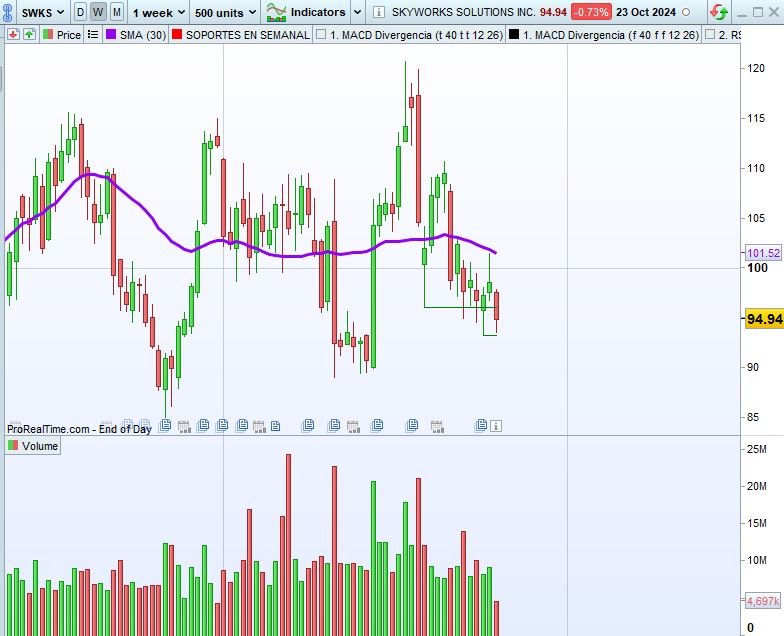Viewport: 784px width, 636px height.
Task: Enable MACD Divergencia (t 40 t t 12 26) checkbox
Action: pos(321,34)
